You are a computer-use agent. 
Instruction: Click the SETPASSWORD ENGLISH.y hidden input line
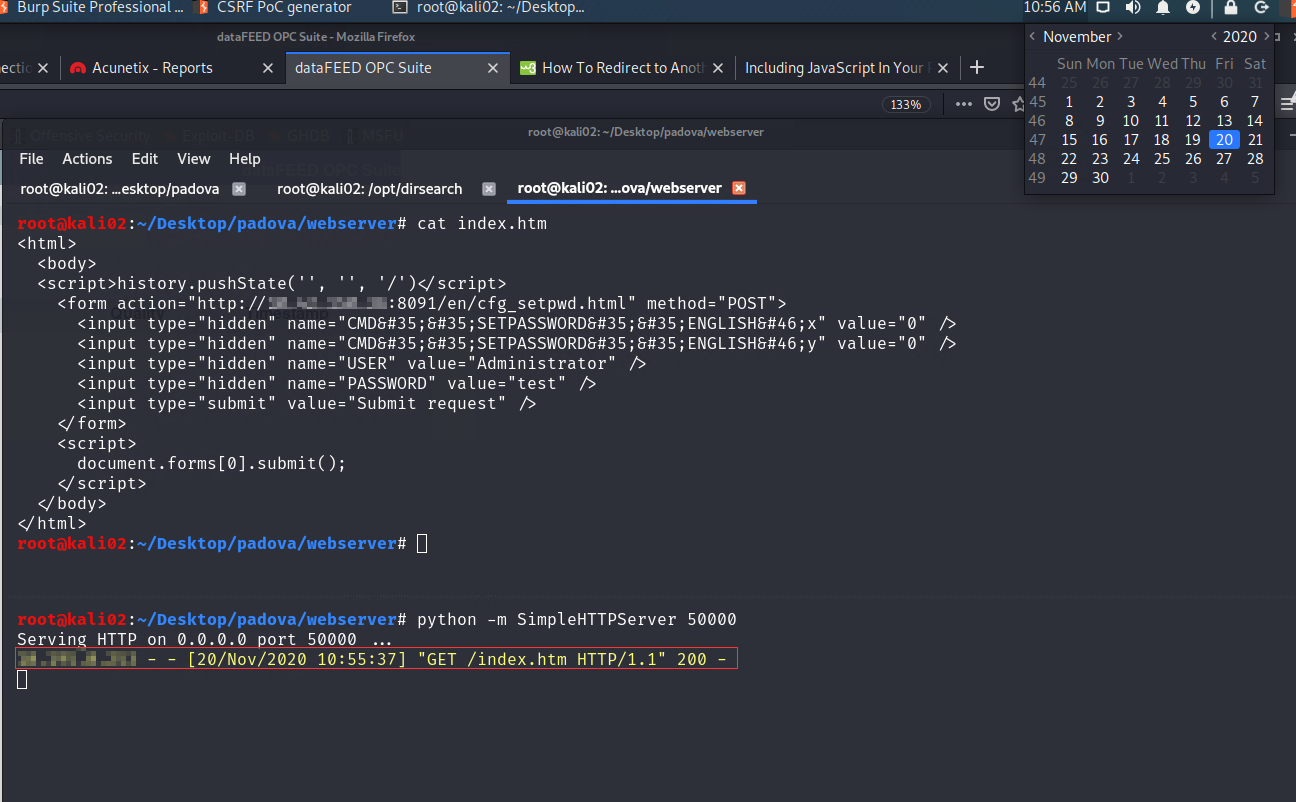click(x=517, y=344)
